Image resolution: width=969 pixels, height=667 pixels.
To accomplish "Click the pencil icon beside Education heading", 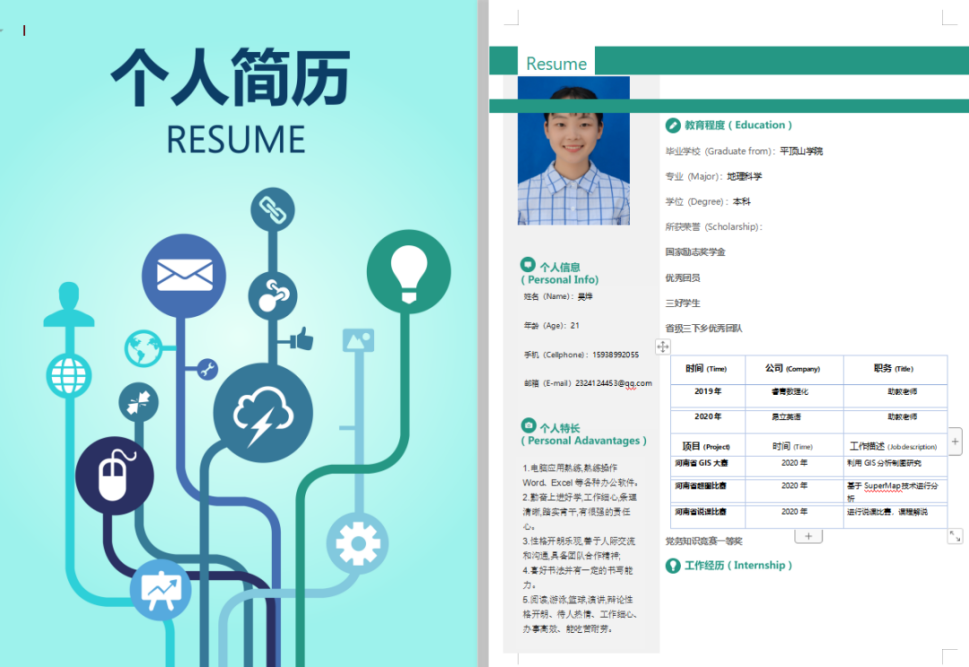I will (673, 125).
